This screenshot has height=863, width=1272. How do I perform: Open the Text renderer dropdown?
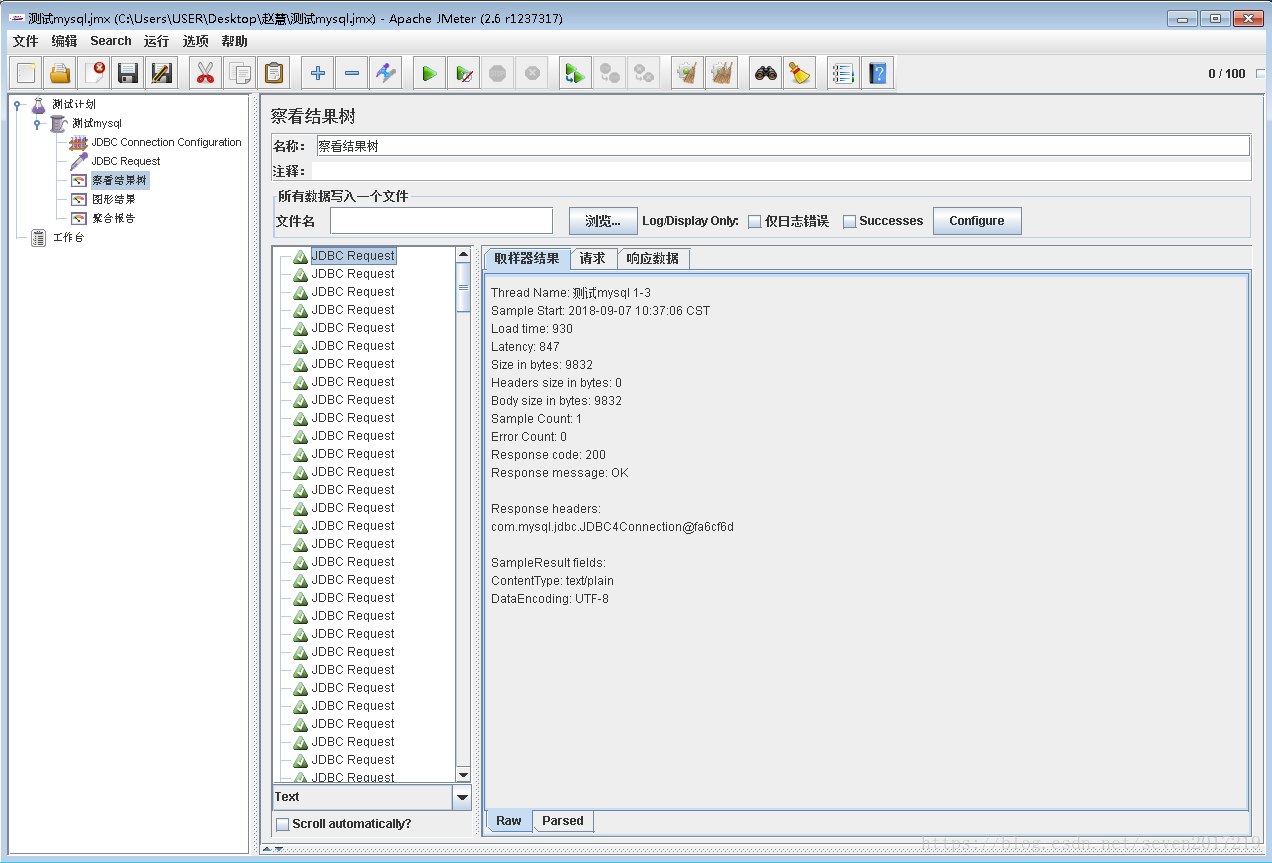462,797
